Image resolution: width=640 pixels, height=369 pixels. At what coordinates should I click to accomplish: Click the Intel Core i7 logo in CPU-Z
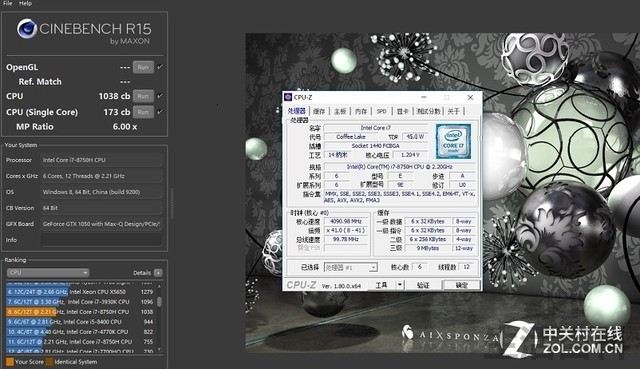coord(453,141)
